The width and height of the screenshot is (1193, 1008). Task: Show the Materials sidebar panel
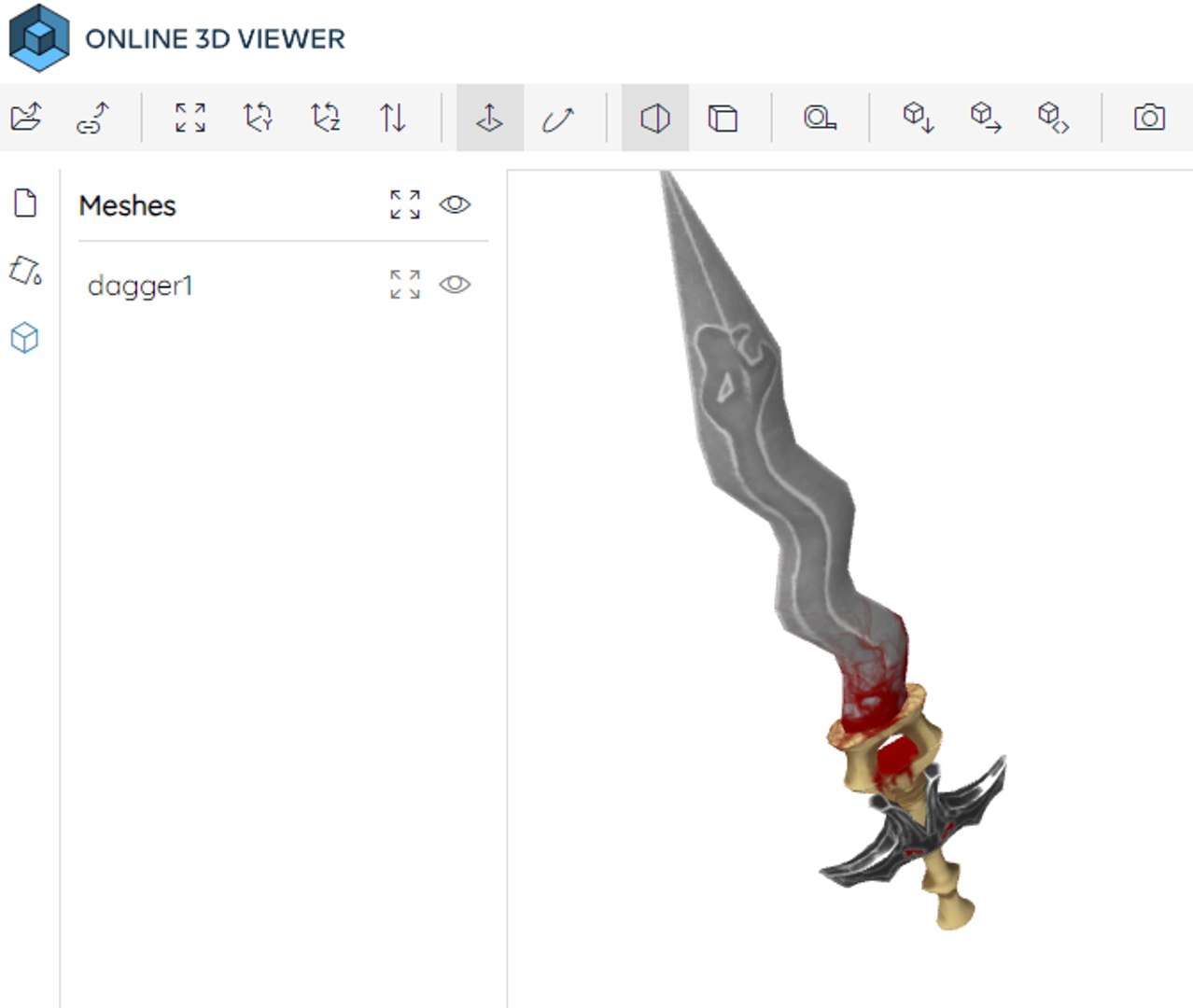click(25, 271)
